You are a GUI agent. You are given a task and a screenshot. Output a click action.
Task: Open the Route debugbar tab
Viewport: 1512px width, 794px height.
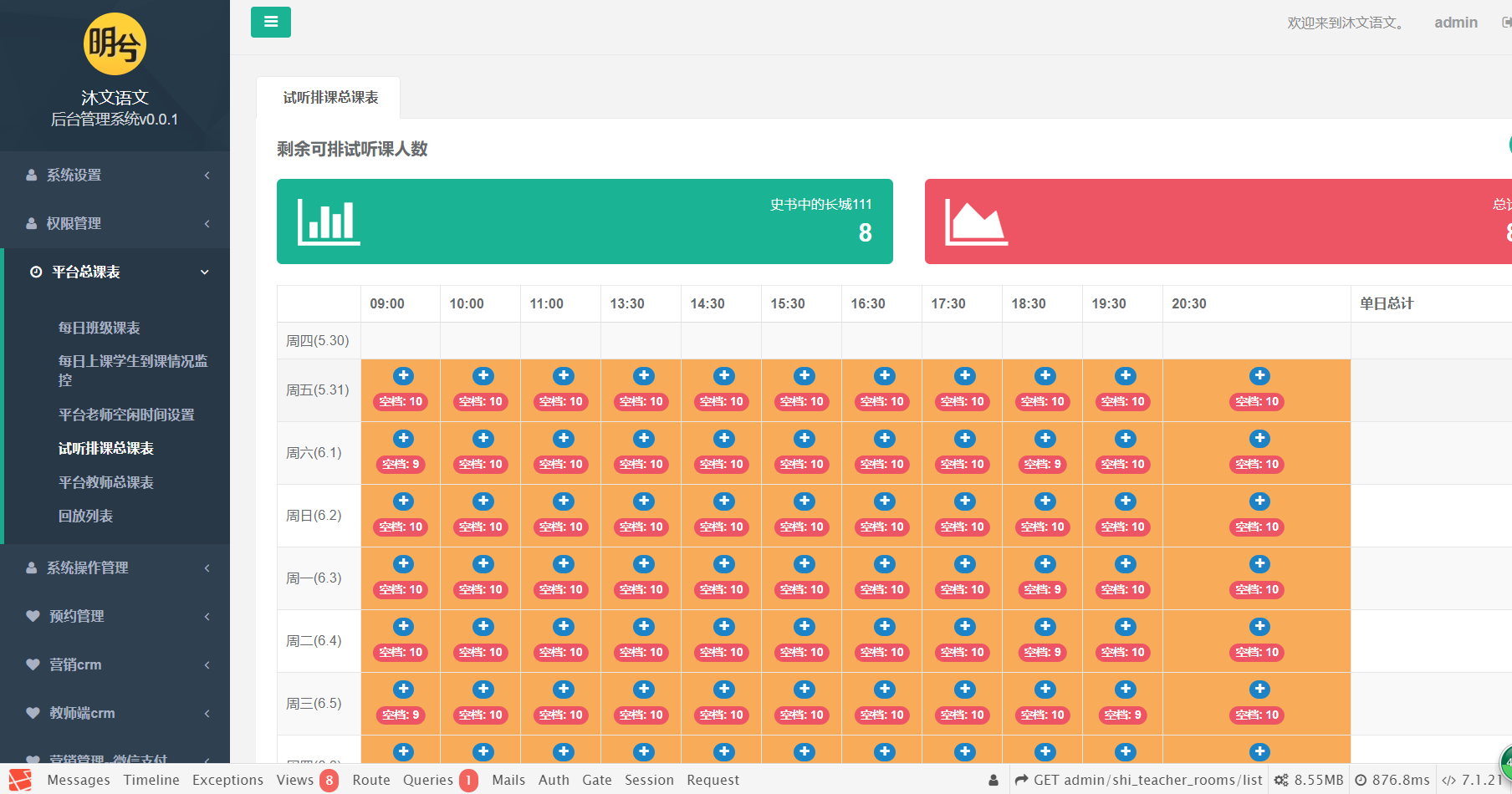point(371,780)
